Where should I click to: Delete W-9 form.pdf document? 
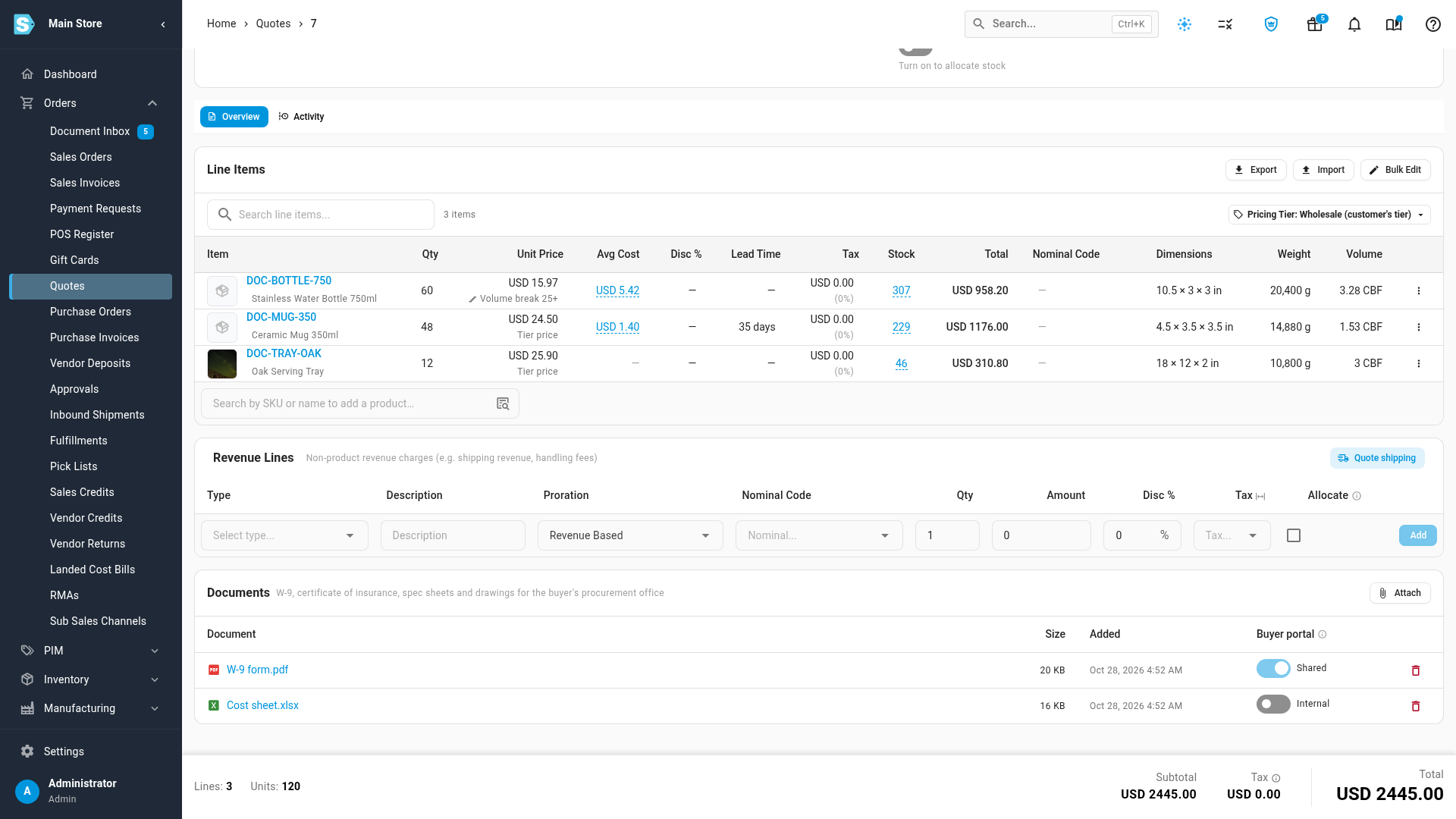(x=1415, y=670)
